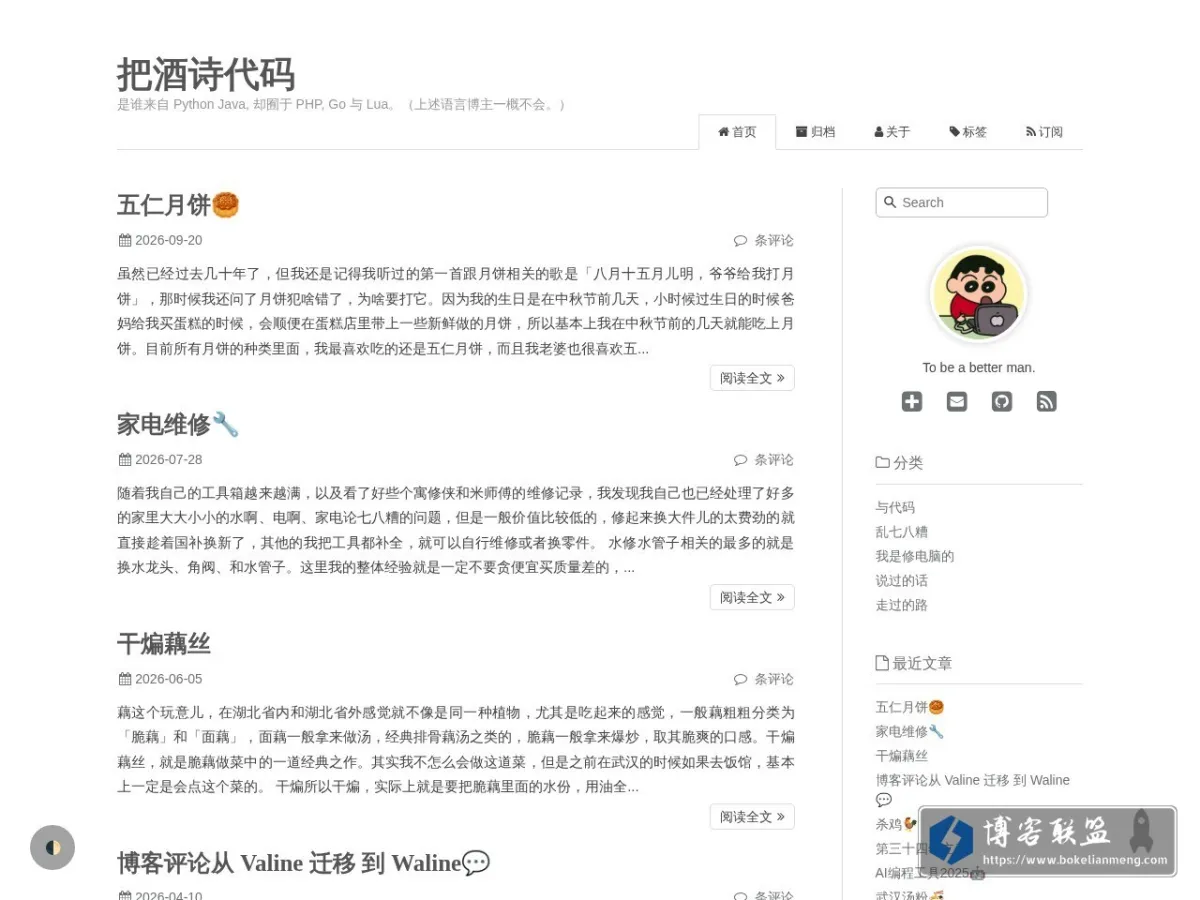This screenshot has width=1200, height=900.
Task: Click the calendar icon beside 2026-09-20
Action: [125, 240]
